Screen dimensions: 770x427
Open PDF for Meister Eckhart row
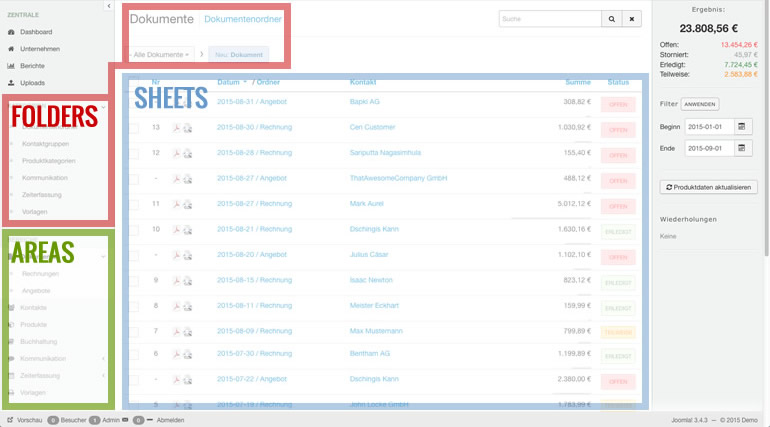[176, 307]
